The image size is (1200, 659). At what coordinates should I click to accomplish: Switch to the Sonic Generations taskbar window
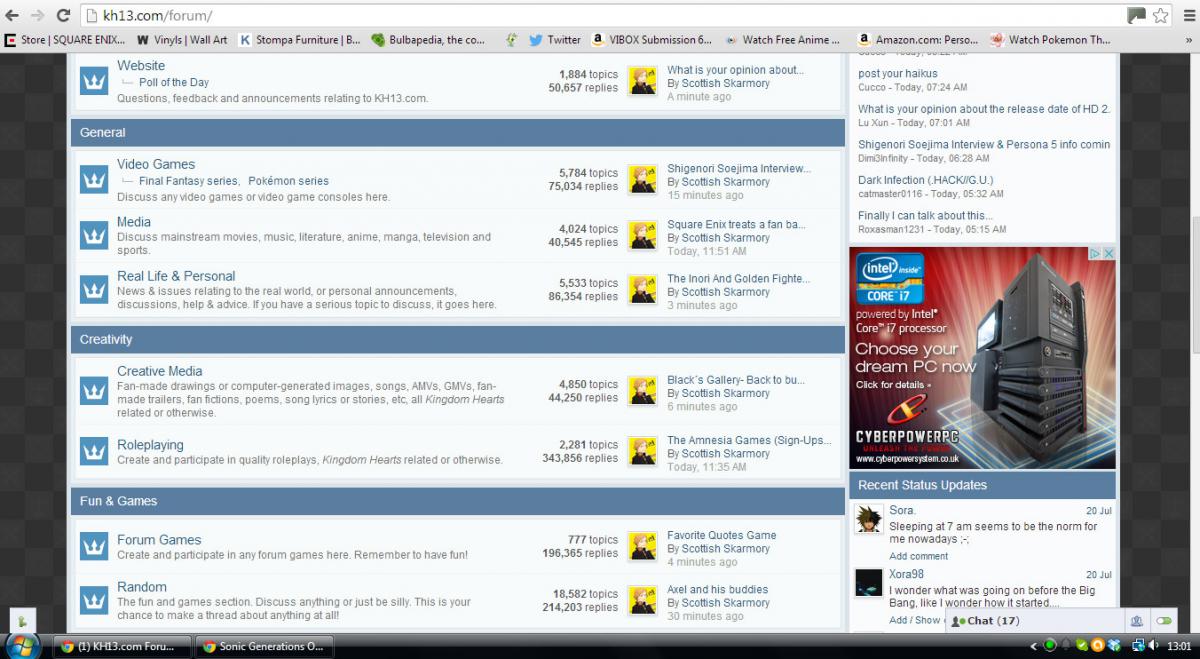[x=263, y=646]
